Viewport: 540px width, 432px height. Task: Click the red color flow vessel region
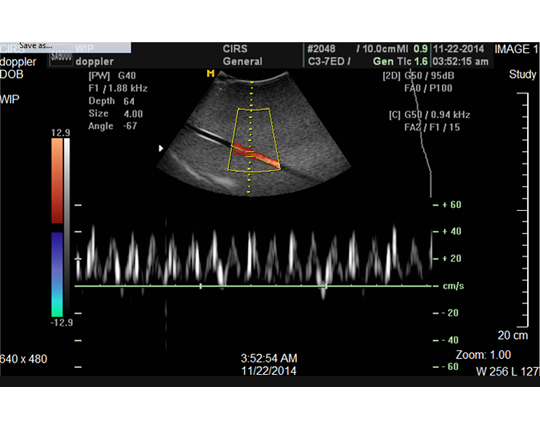click(256, 155)
